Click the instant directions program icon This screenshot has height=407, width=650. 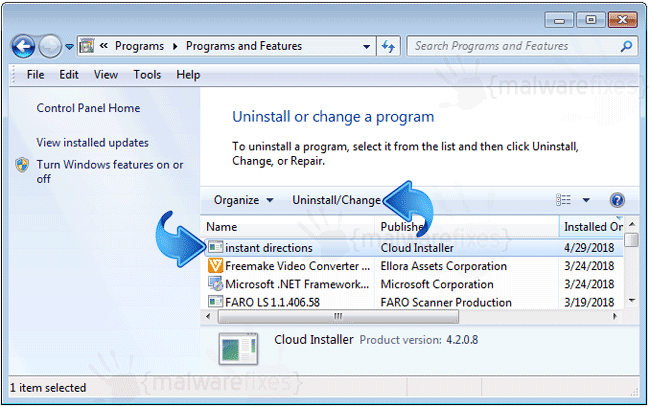[215, 247]
